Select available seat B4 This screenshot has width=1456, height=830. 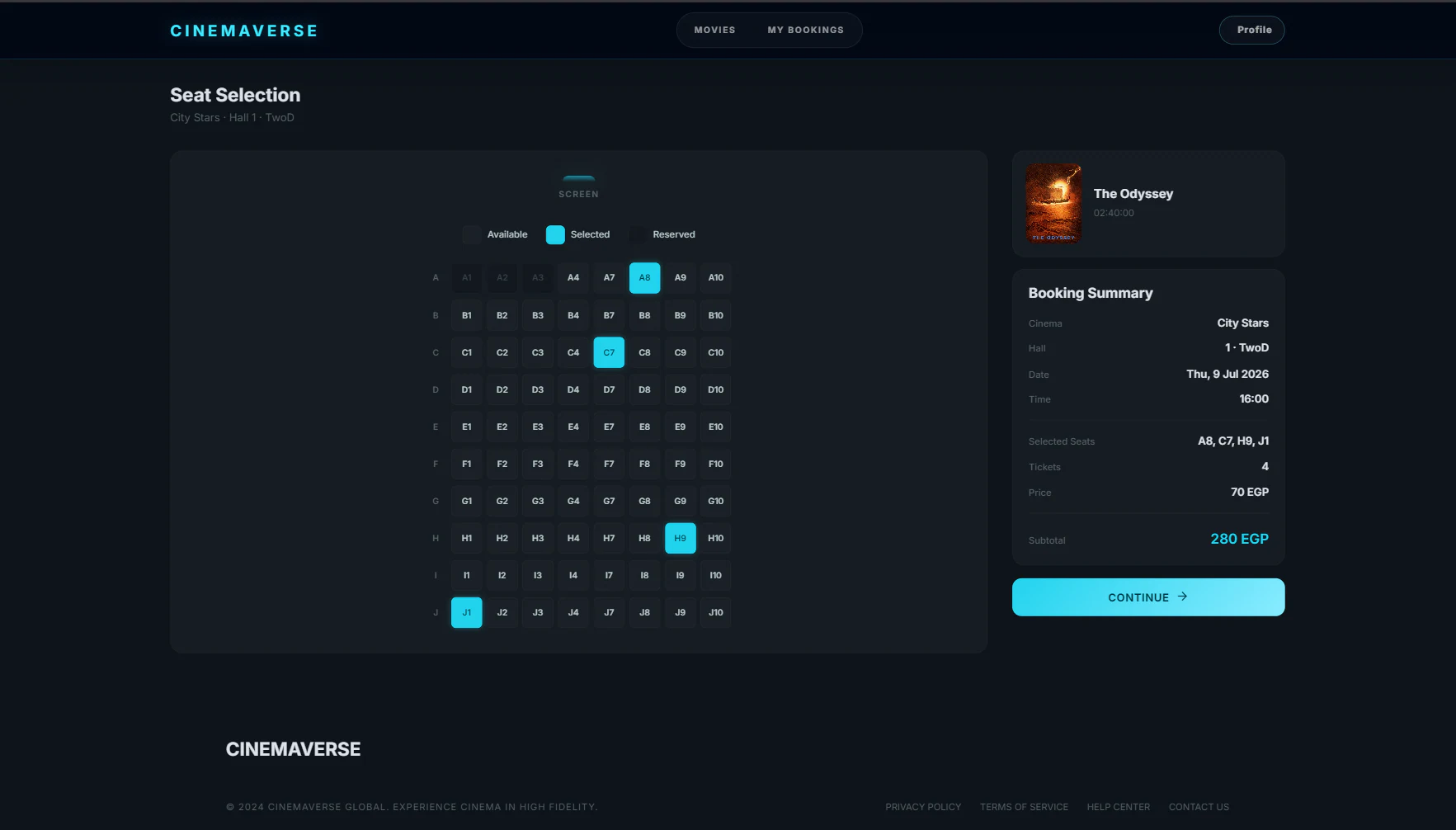[x=573, y=315]
